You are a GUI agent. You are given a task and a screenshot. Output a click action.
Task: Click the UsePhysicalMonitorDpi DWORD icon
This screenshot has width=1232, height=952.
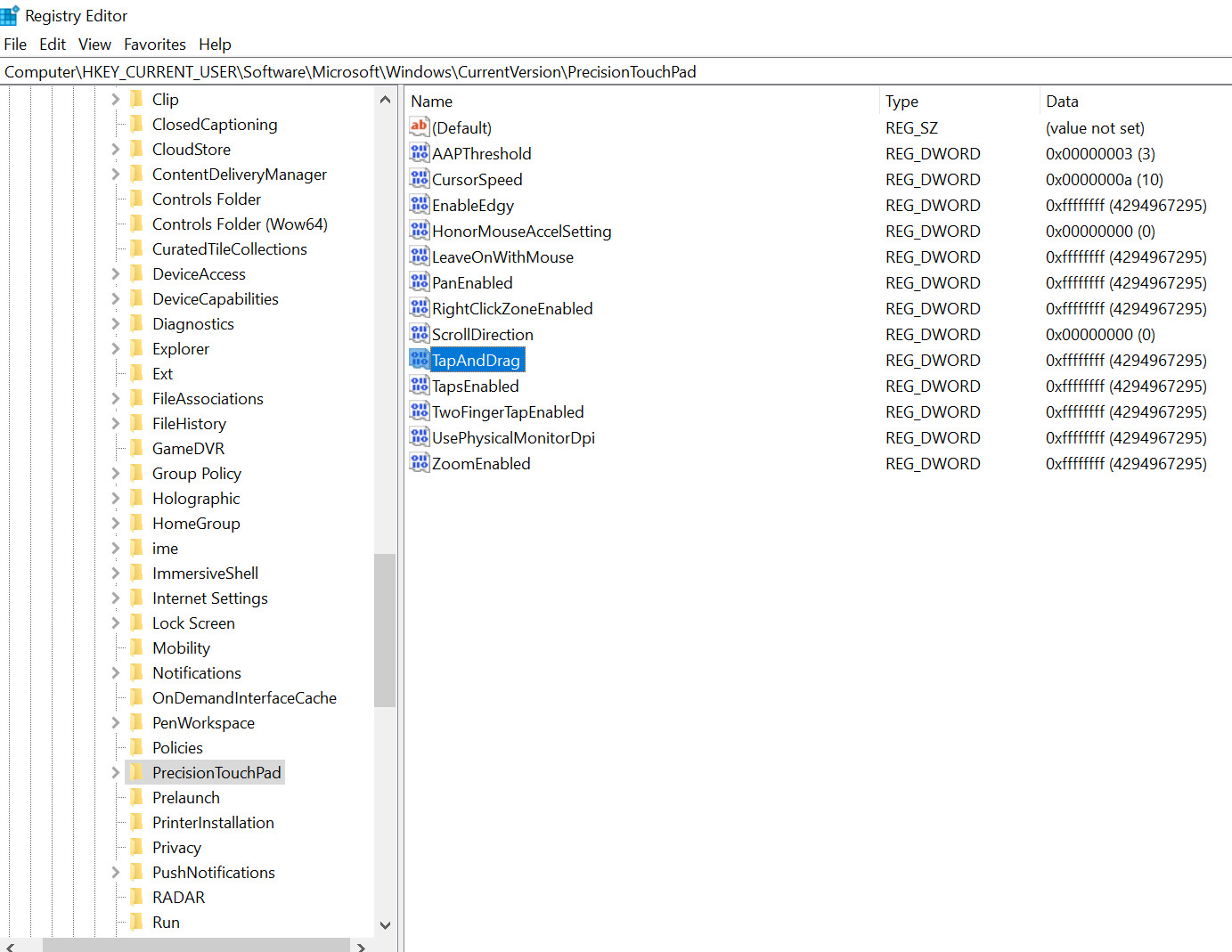click(420, 437)
